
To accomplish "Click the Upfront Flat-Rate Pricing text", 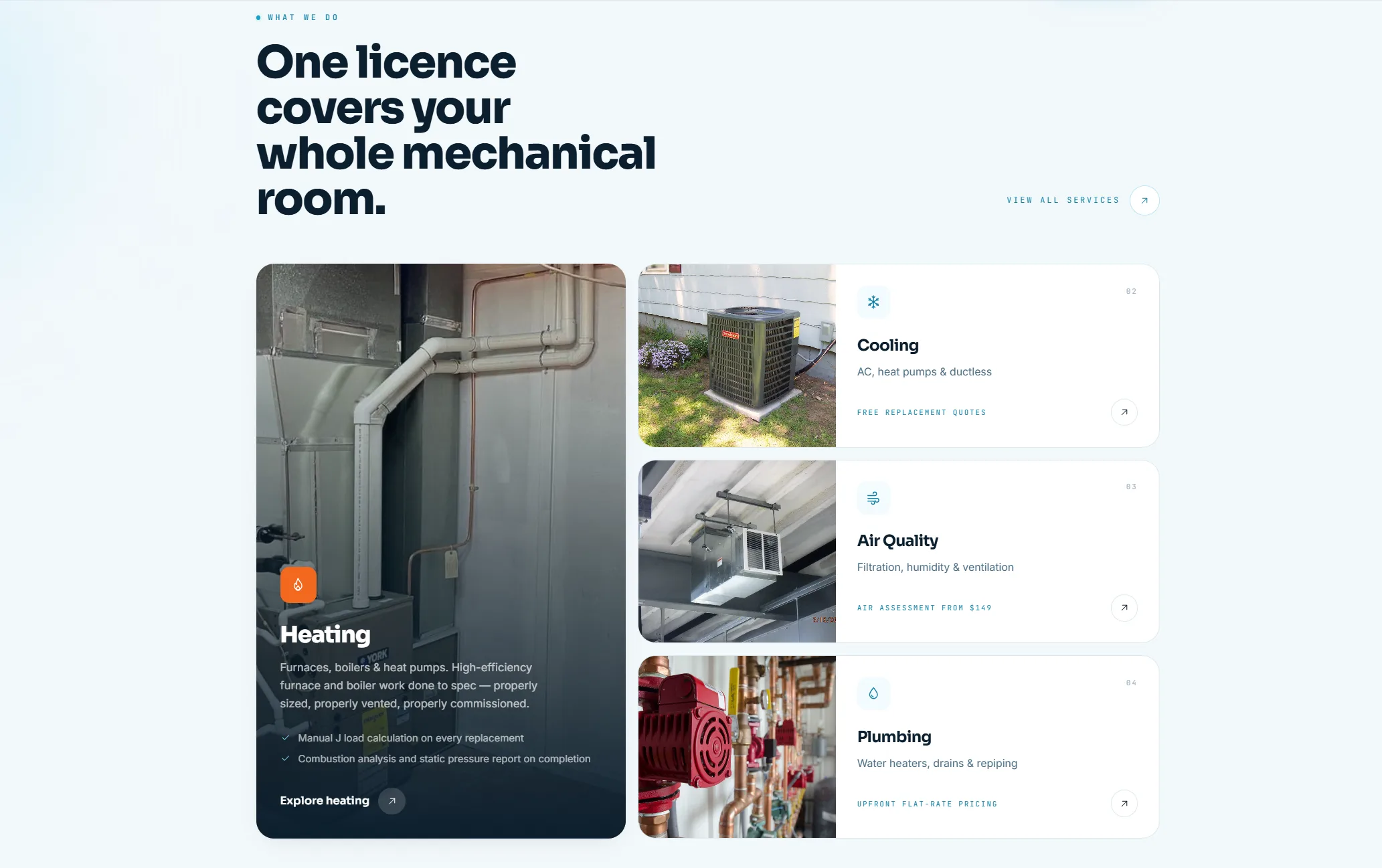I will [927, 804].
